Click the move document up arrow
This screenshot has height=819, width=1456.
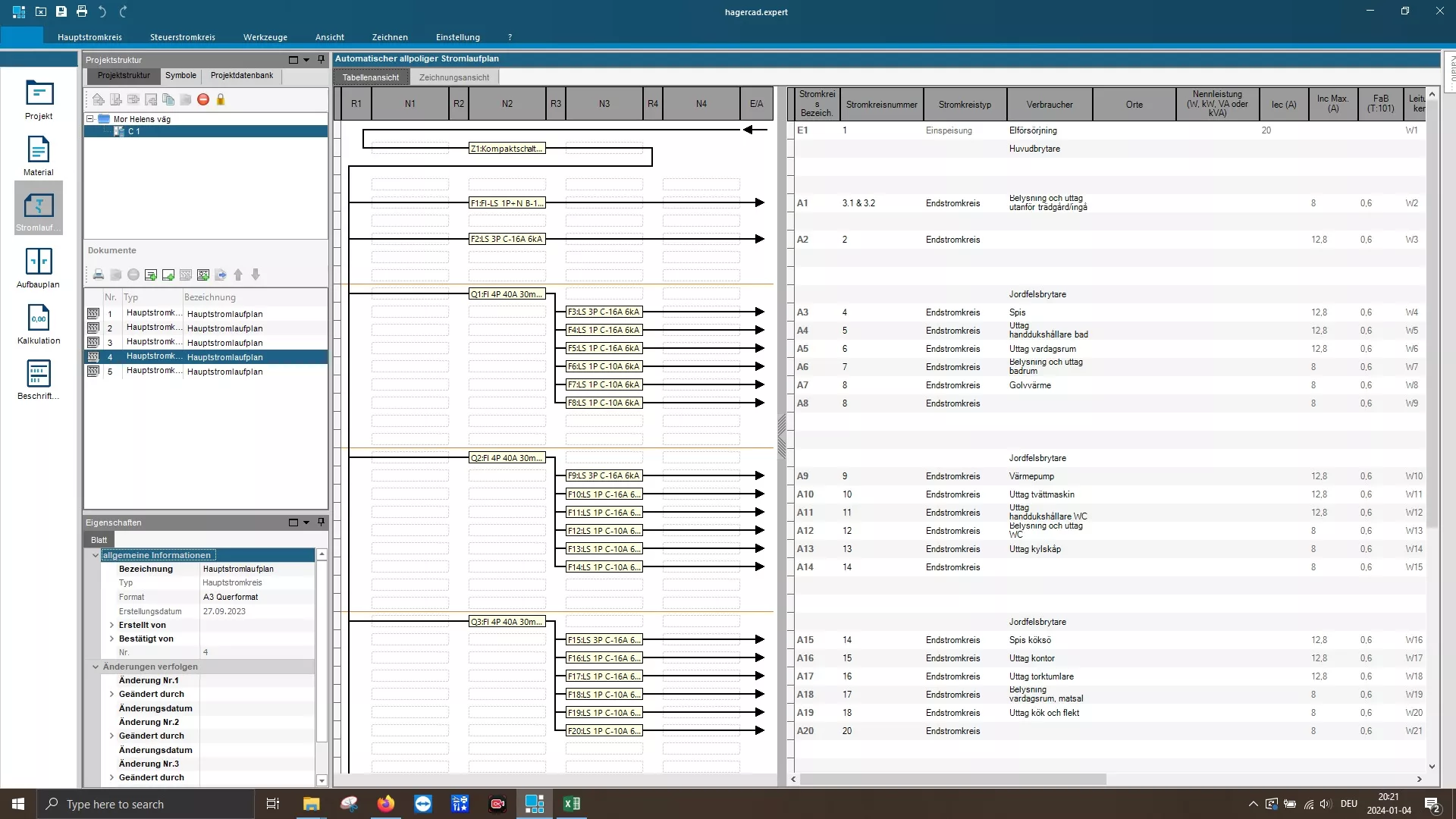[238, 275]
